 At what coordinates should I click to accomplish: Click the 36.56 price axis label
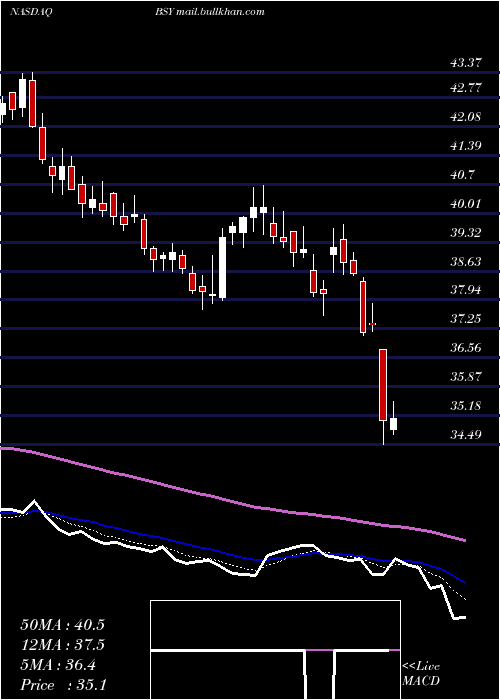click(x=466, y=348)
